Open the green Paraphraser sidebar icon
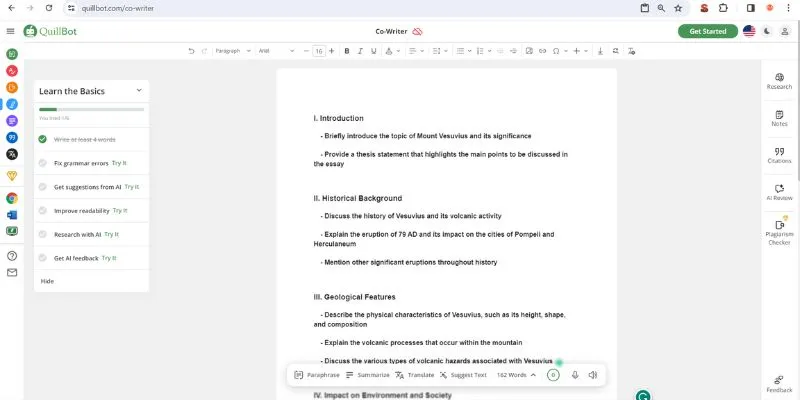The height and width of the screenshot is (400, 800). (x=12, y=54)
